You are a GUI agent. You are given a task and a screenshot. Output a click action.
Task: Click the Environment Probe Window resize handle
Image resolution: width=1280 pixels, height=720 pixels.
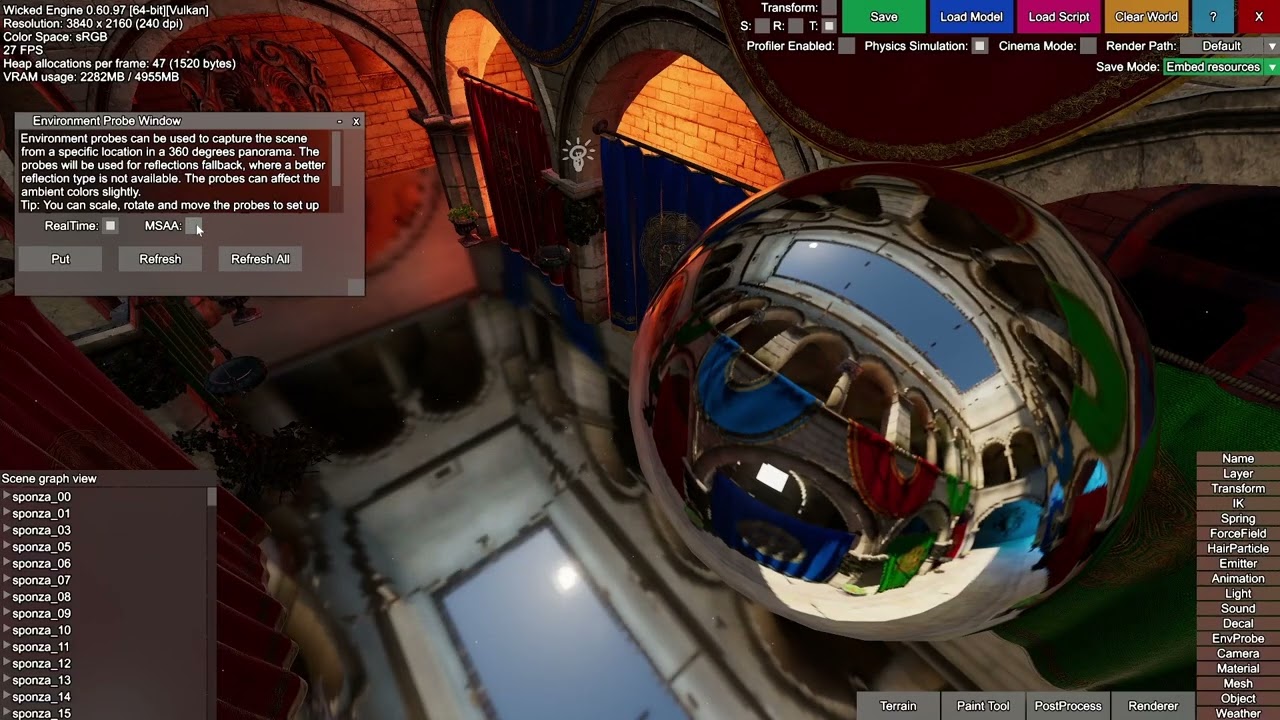356,287
